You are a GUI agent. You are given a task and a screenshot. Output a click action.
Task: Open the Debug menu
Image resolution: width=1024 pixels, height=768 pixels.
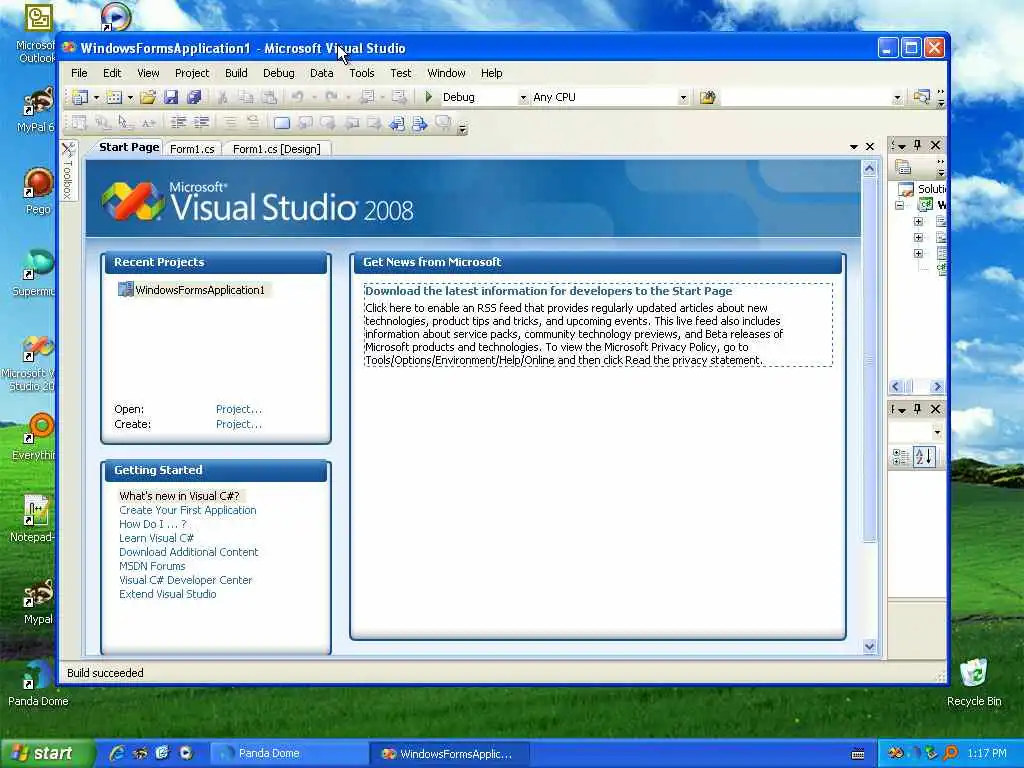point(279,73)
